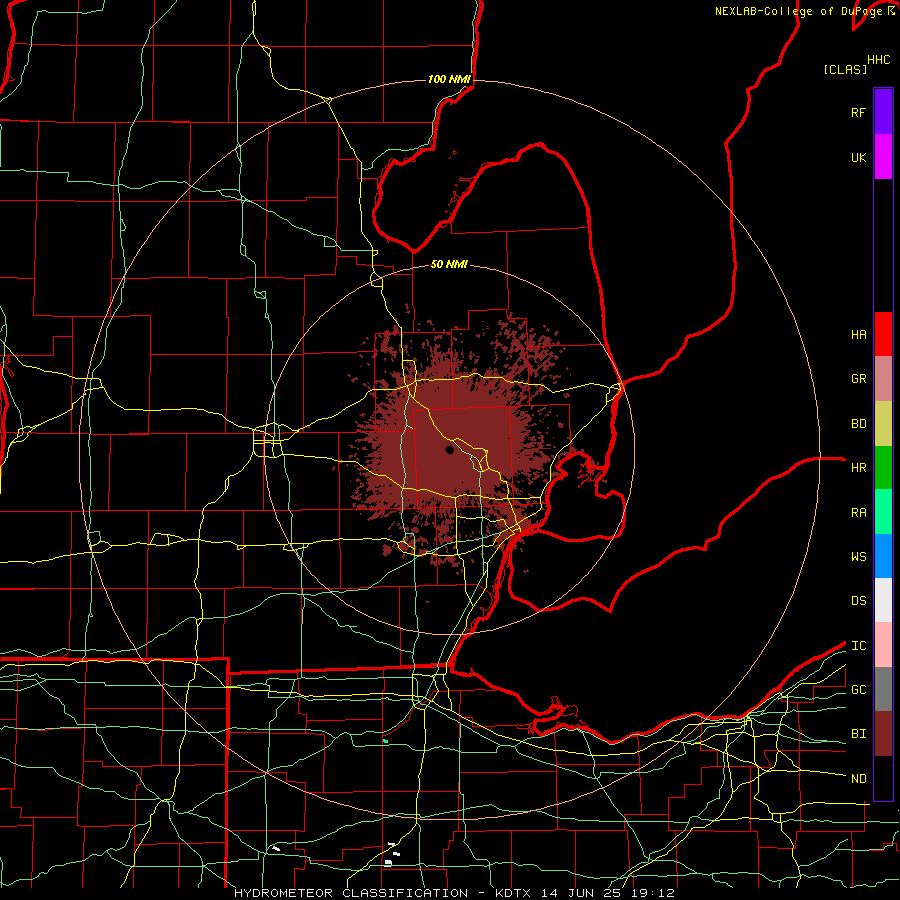Click the BI legend label
Image resolution: width=900 pixels, height=900 pixels.
pos(858,734)
